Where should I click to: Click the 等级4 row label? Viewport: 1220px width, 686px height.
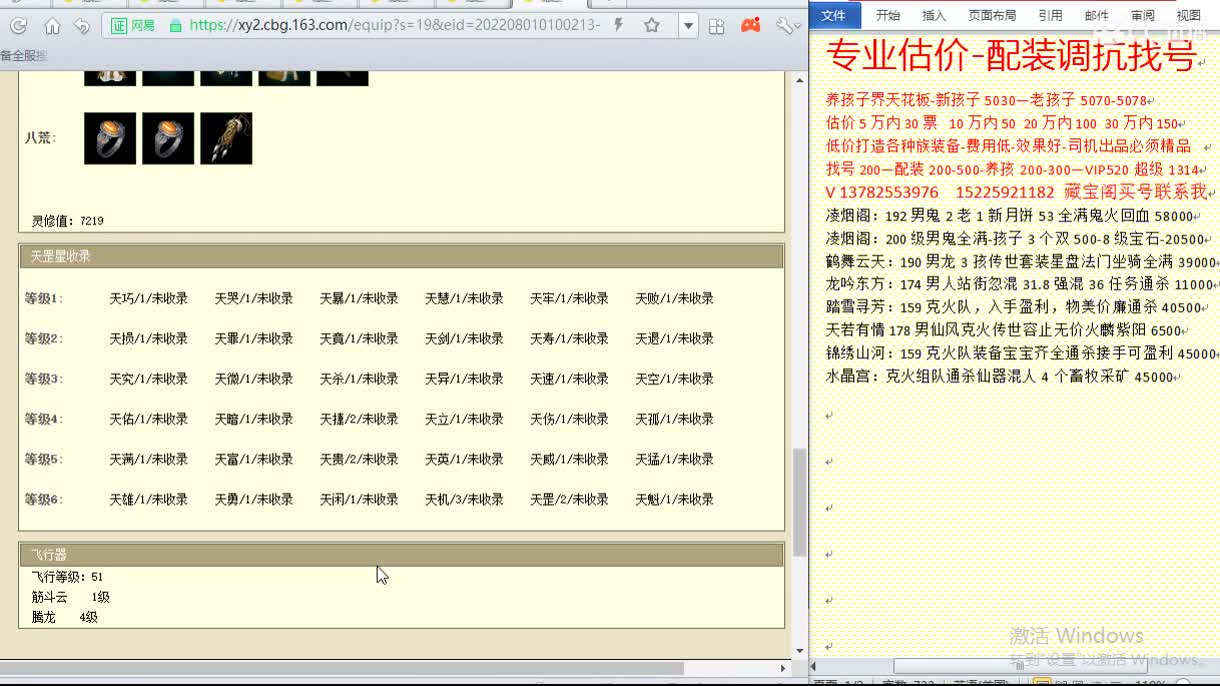(x=44, y=419)
